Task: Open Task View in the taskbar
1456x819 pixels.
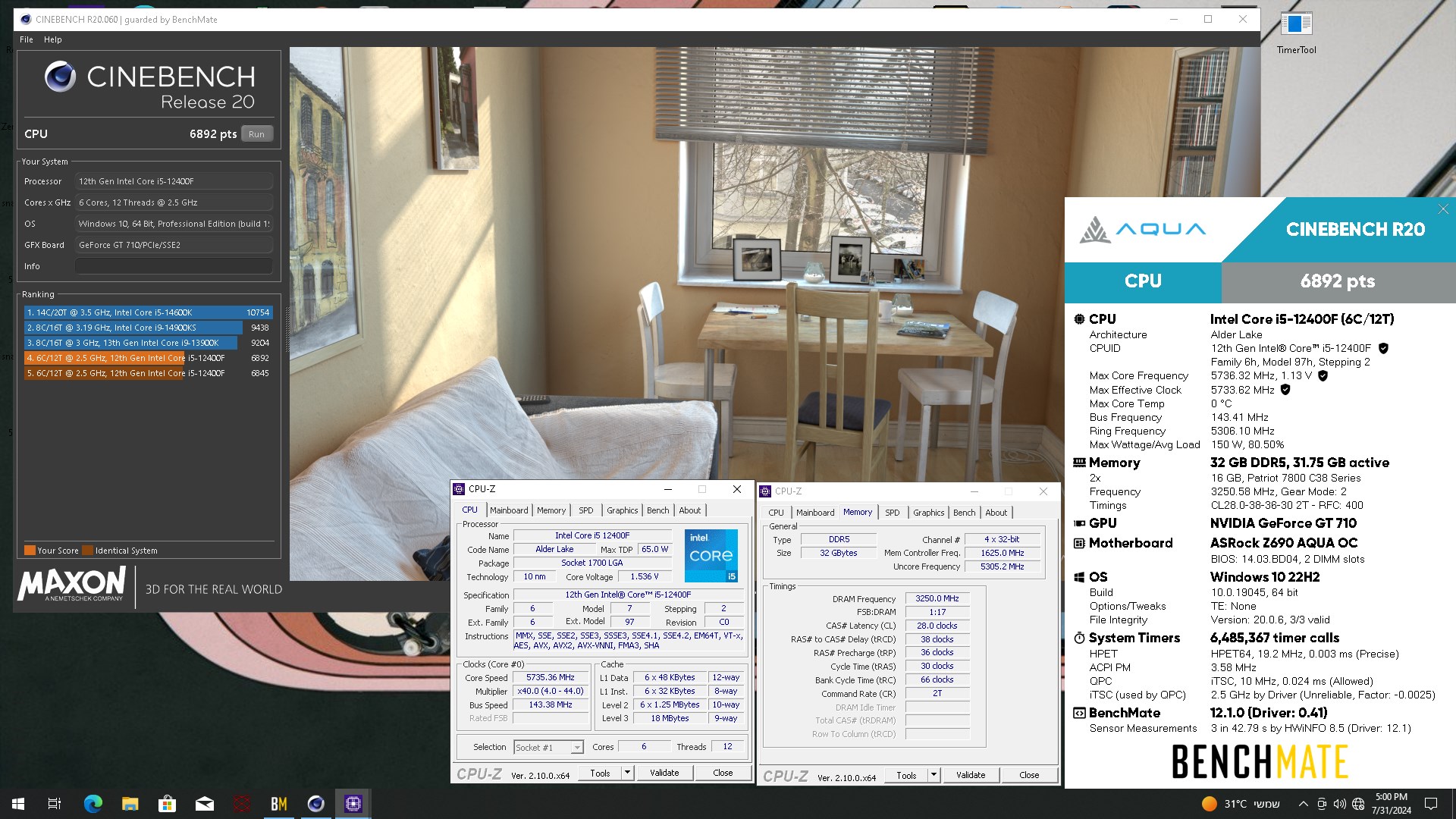Action: pos(55,804)
